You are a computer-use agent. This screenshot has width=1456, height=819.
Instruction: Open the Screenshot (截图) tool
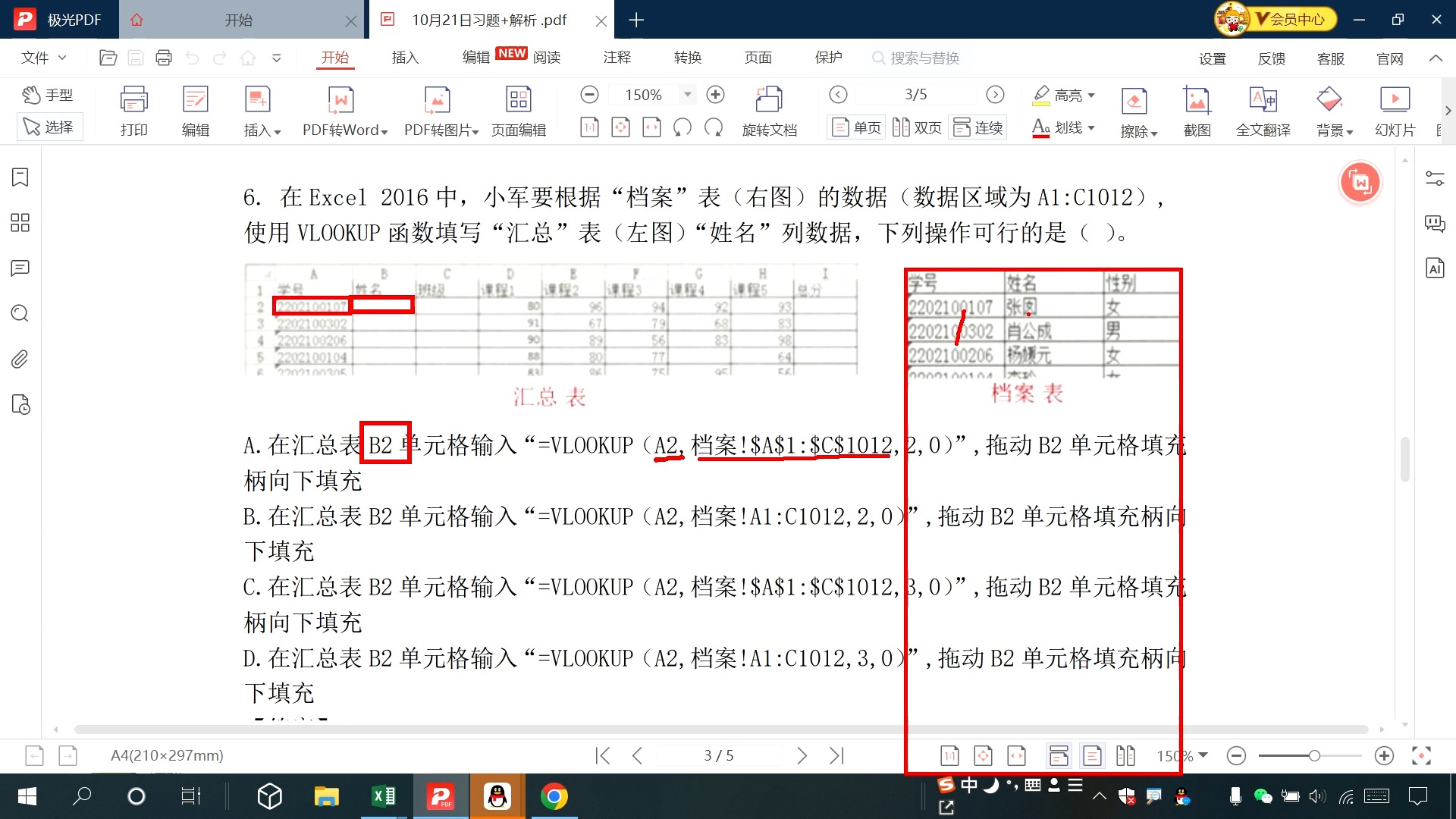coord(1197,101)
